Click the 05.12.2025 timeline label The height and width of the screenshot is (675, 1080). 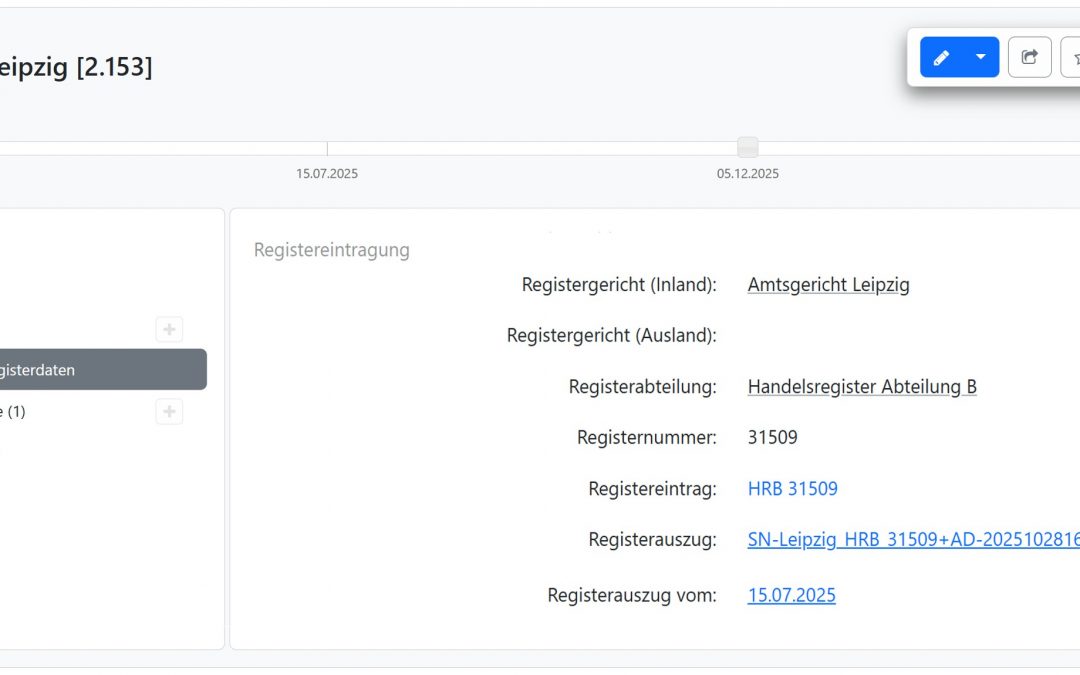click(x=747, y=173)
